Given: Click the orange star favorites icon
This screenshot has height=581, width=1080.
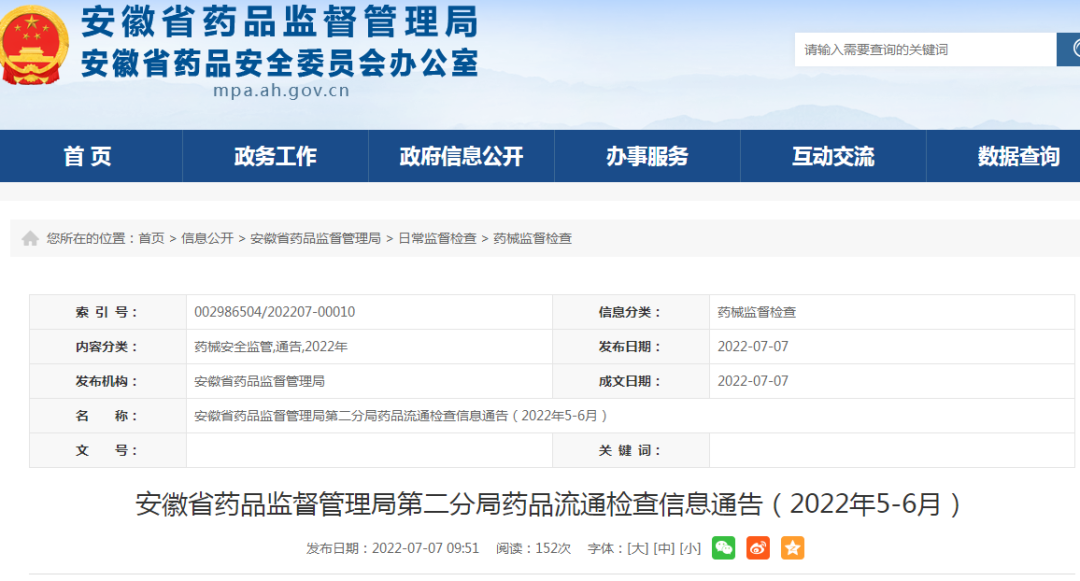Looking at the screenshot, I should pos(792,548).
